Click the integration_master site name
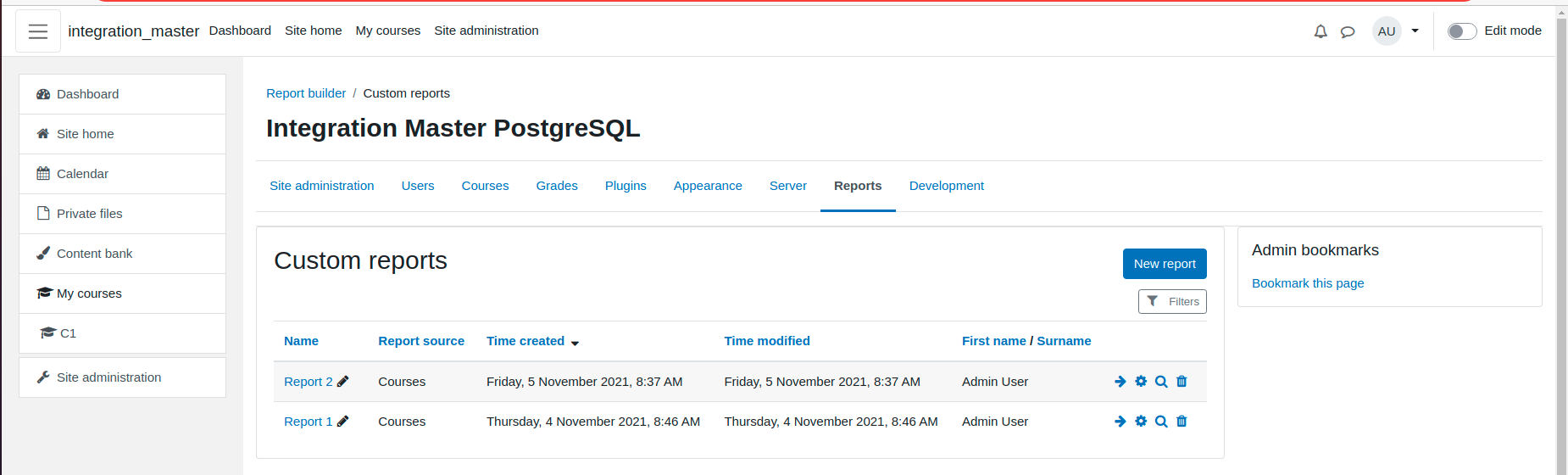This screenshot has height=475, width=1568. (x=133, y=31)
